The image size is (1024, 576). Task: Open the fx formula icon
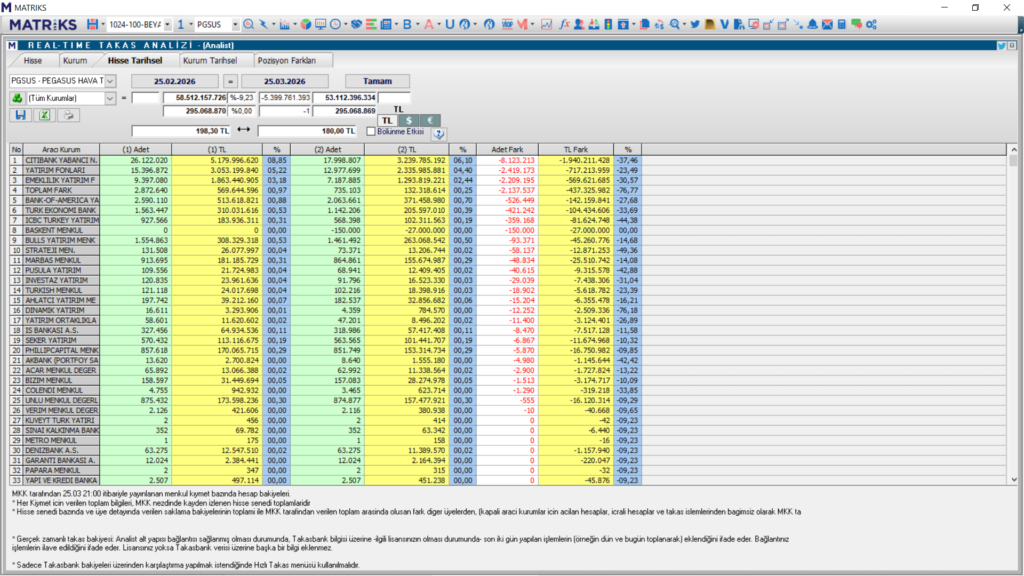[x=565, y=23]
